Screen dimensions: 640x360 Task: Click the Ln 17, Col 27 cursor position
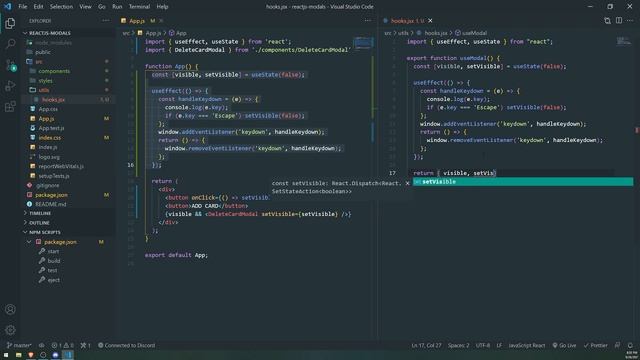click(426, 345)
